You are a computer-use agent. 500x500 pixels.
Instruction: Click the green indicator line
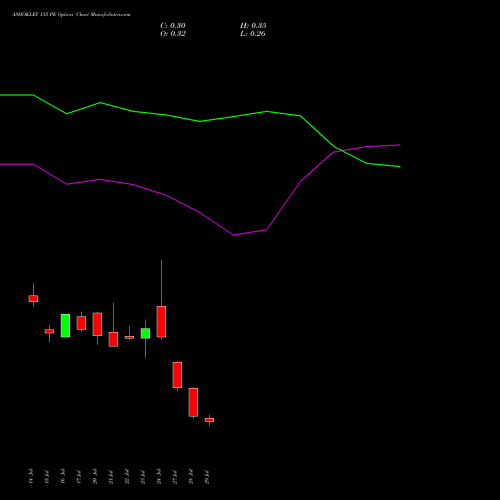tap(200, 121)
